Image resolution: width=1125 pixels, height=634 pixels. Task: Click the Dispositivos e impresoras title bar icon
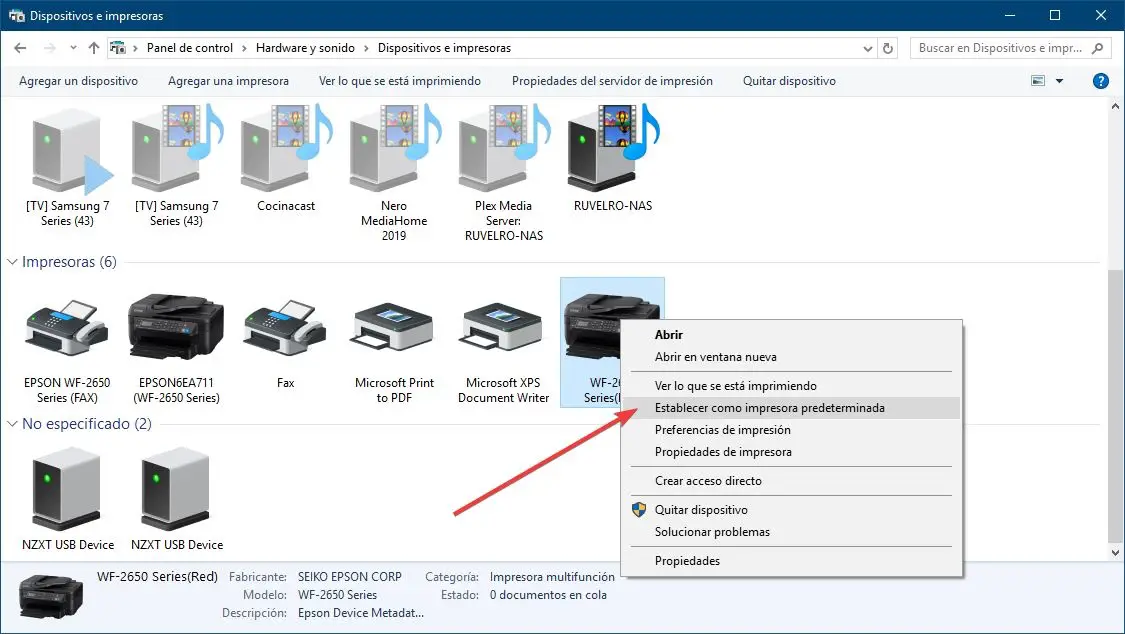click(16, 15)
